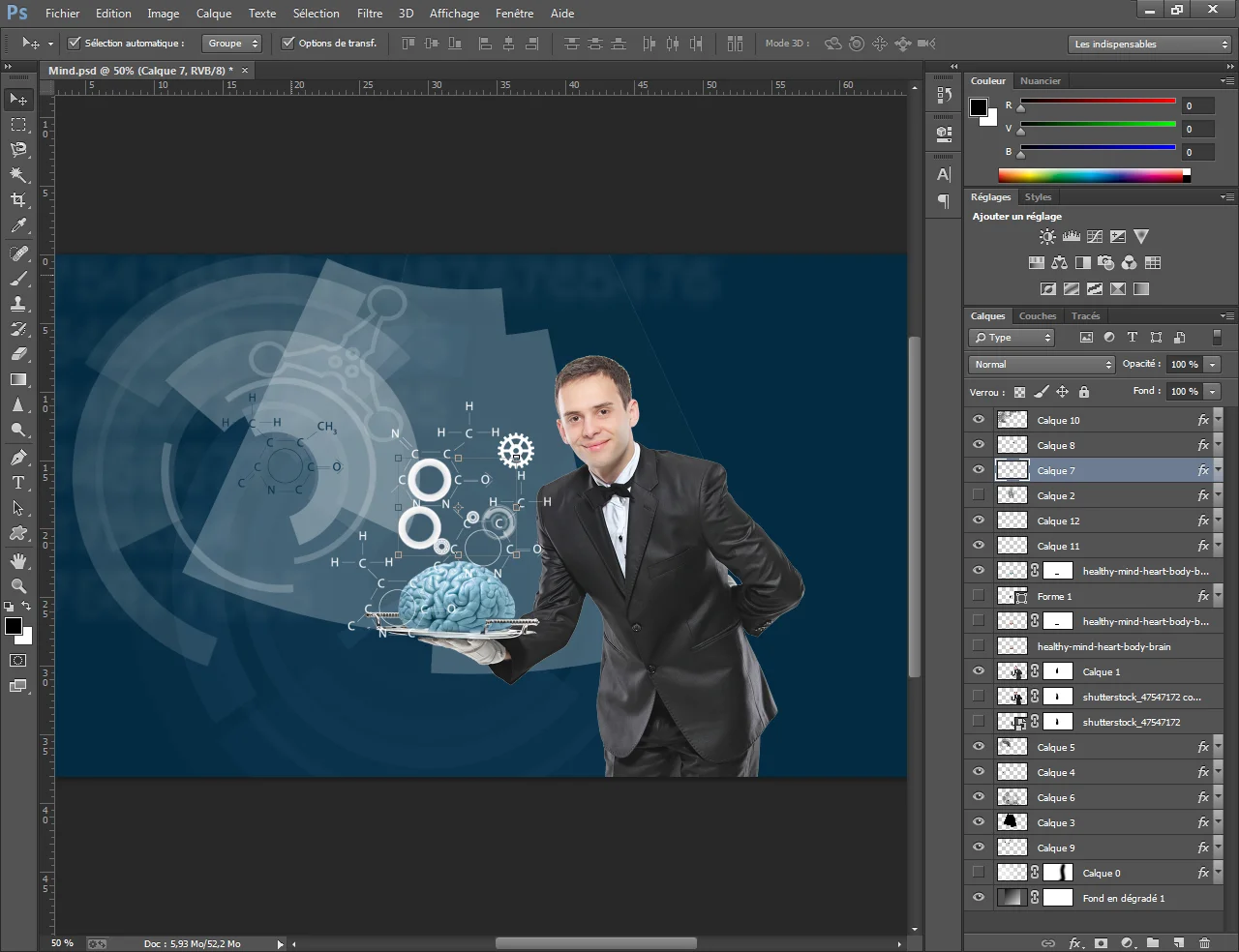Select the Crop tool
The width and height of the screenshot is (1239, 952).
[x=18, y=200]
